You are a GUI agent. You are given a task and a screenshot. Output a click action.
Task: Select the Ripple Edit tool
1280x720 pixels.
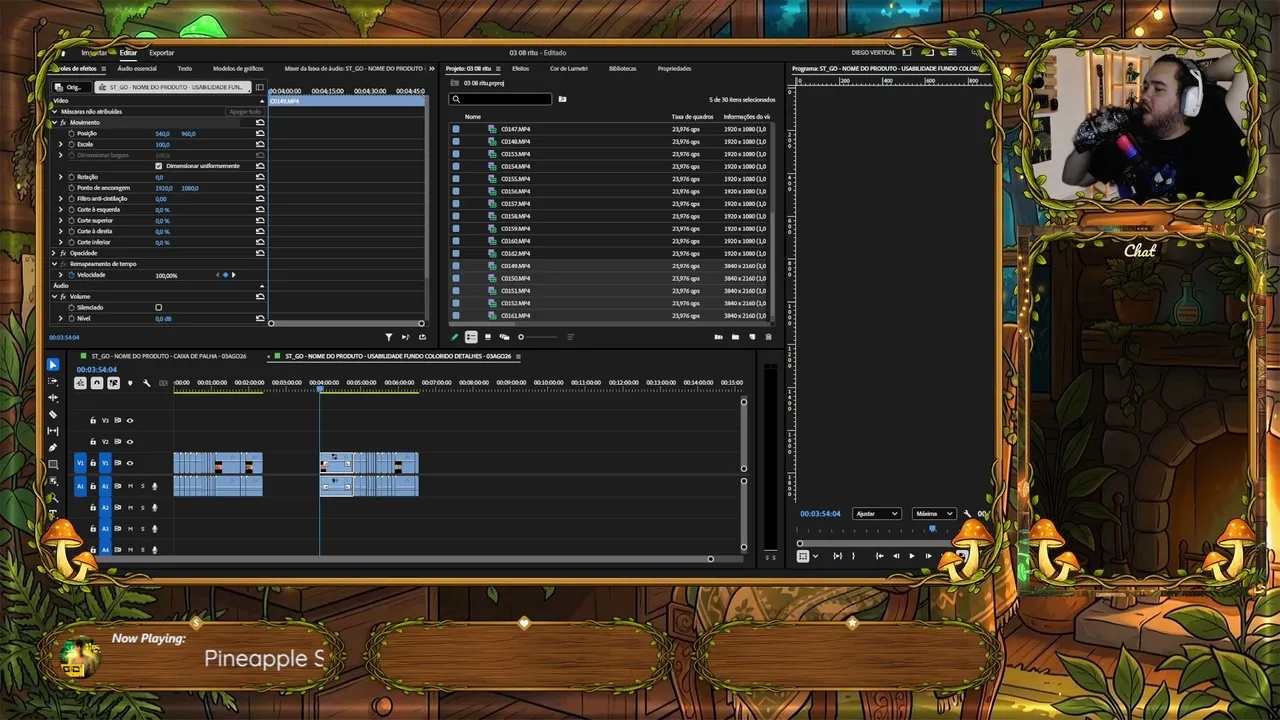[x=53, y=398]
